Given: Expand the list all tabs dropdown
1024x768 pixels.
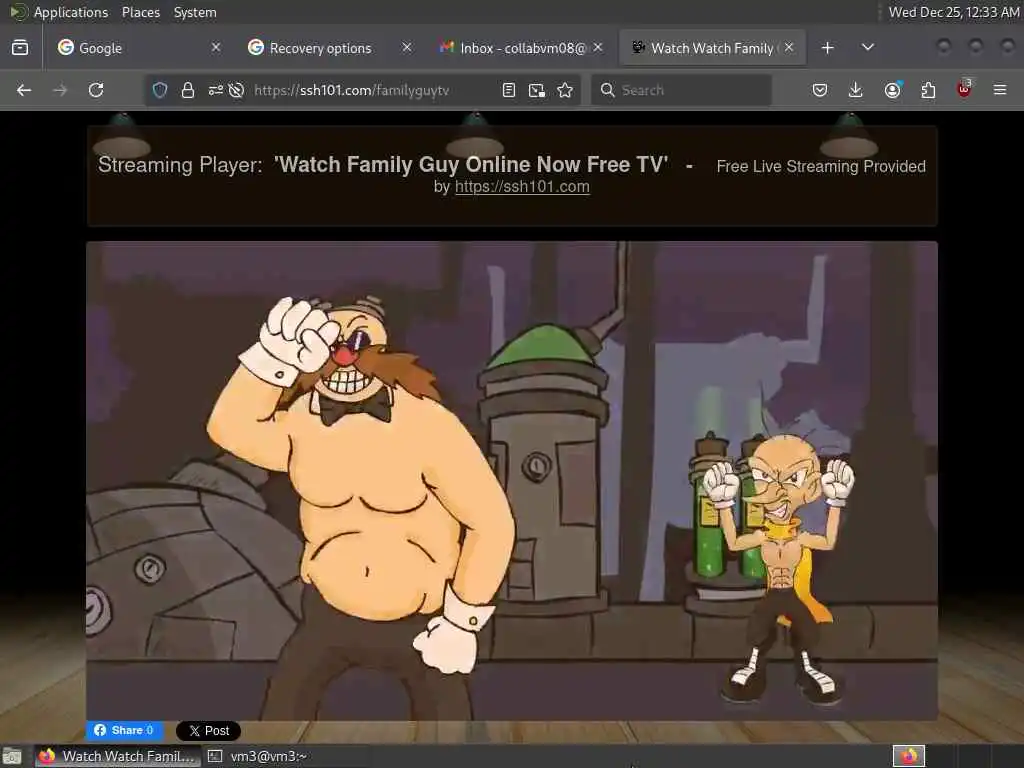Looking at the screenshot, I should point(868,47).
